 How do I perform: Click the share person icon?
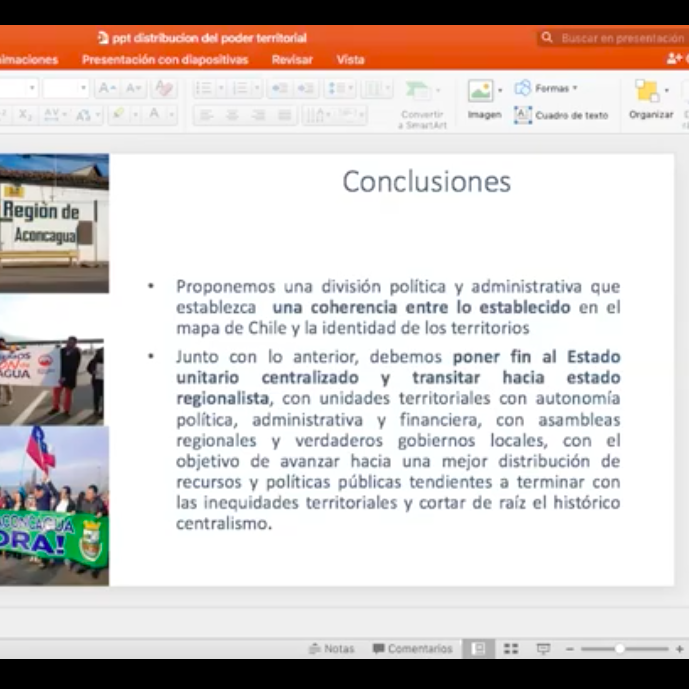pyautogui.click(x=674, y=58)
